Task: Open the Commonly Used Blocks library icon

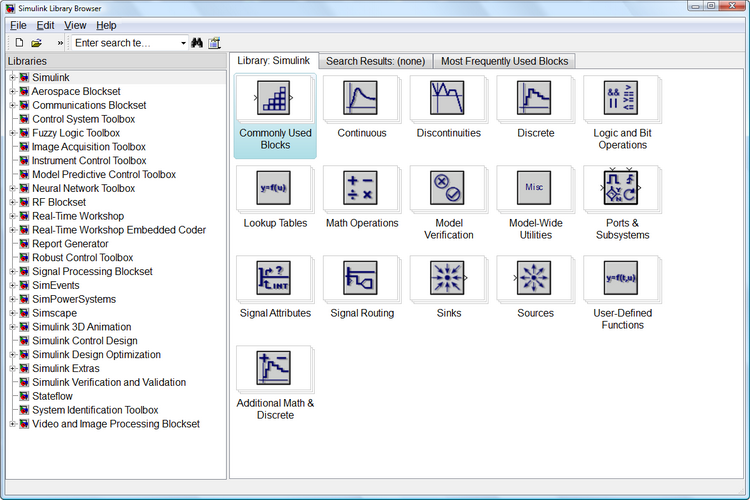Action: (x=274, y=98)
